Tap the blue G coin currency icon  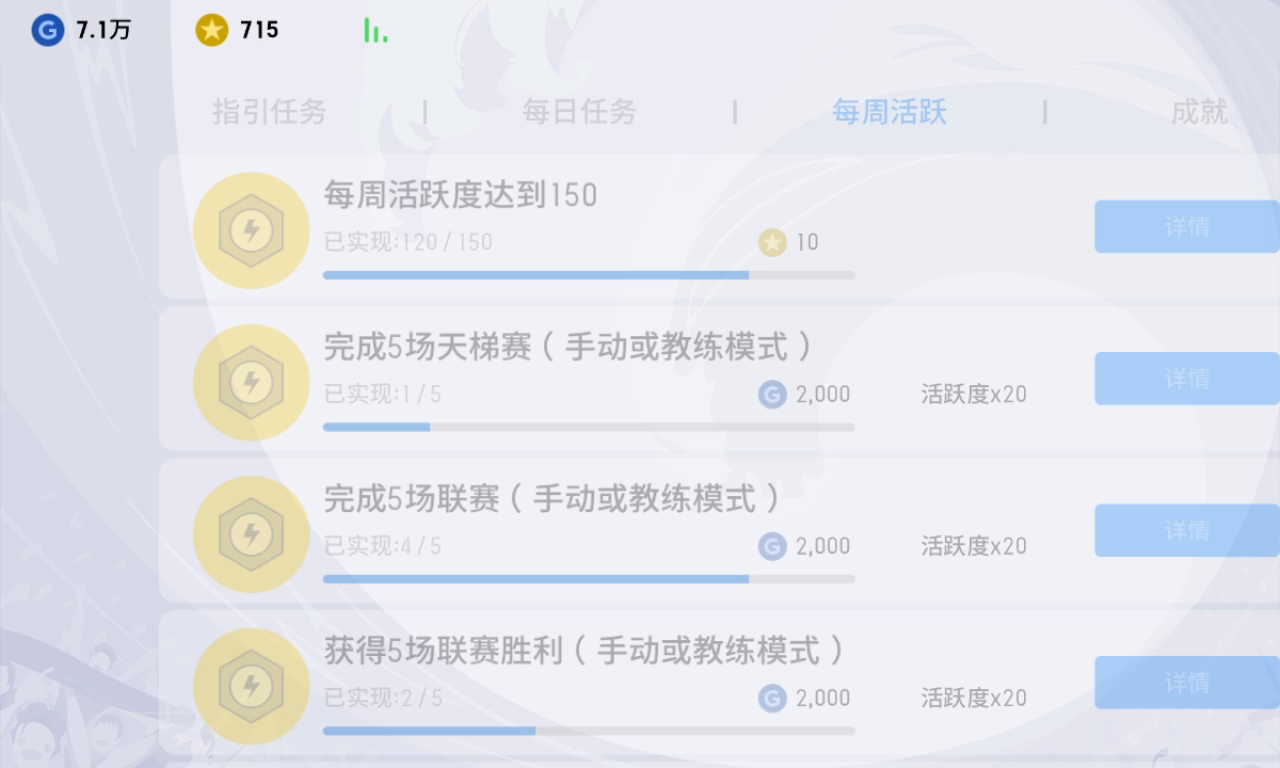(47, 30)
